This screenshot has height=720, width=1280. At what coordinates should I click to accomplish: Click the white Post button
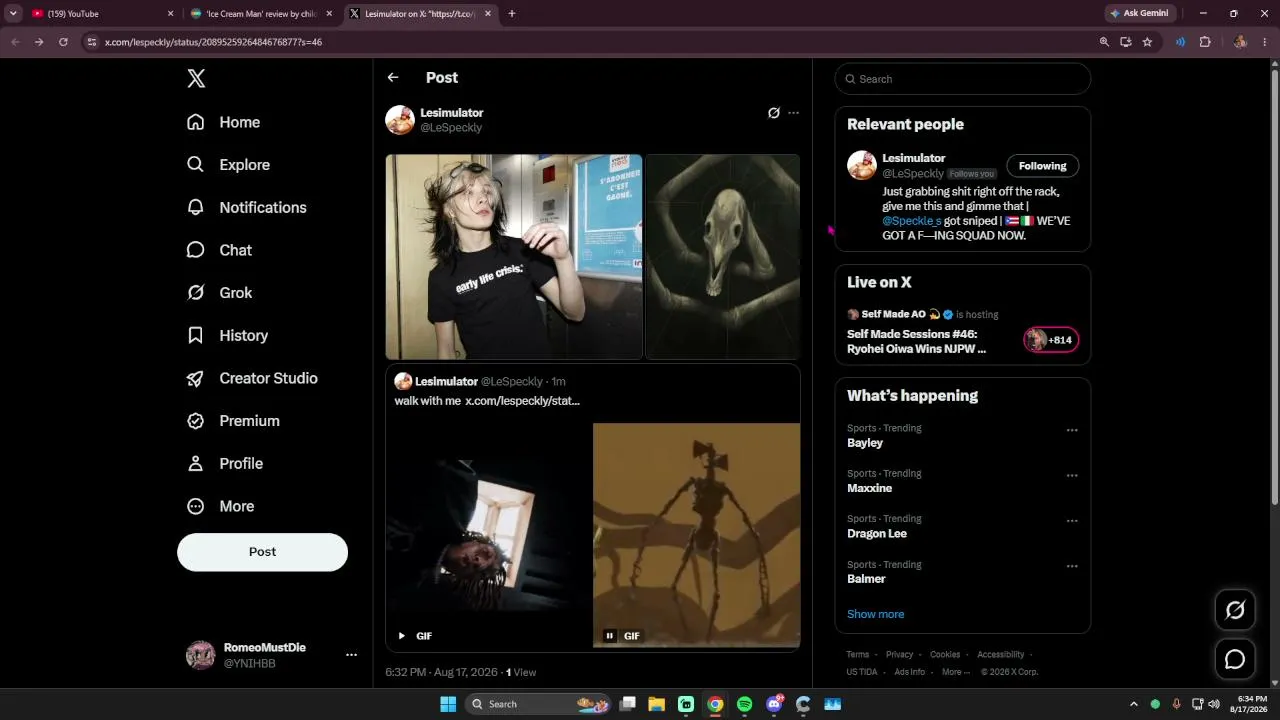(x=262, y=552)
